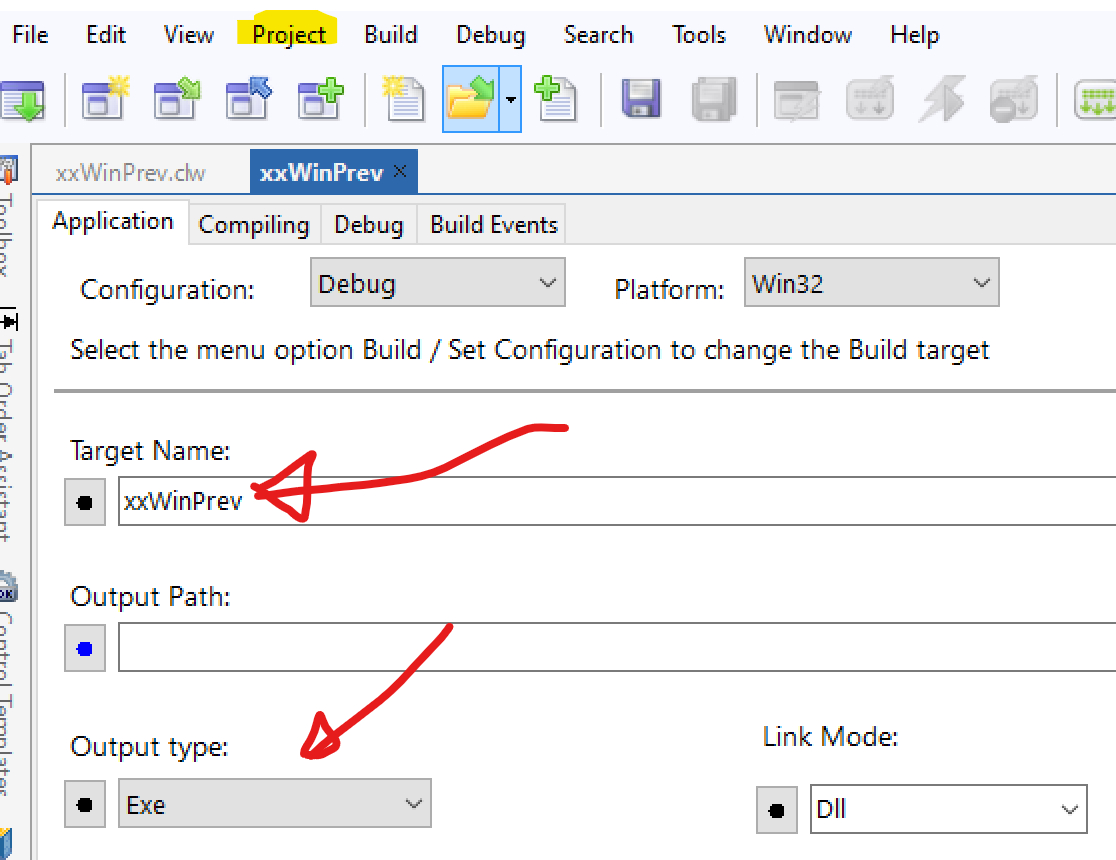The image size is (1116, 860).
Task: Open the Project menu
Action: click(289, 35)
